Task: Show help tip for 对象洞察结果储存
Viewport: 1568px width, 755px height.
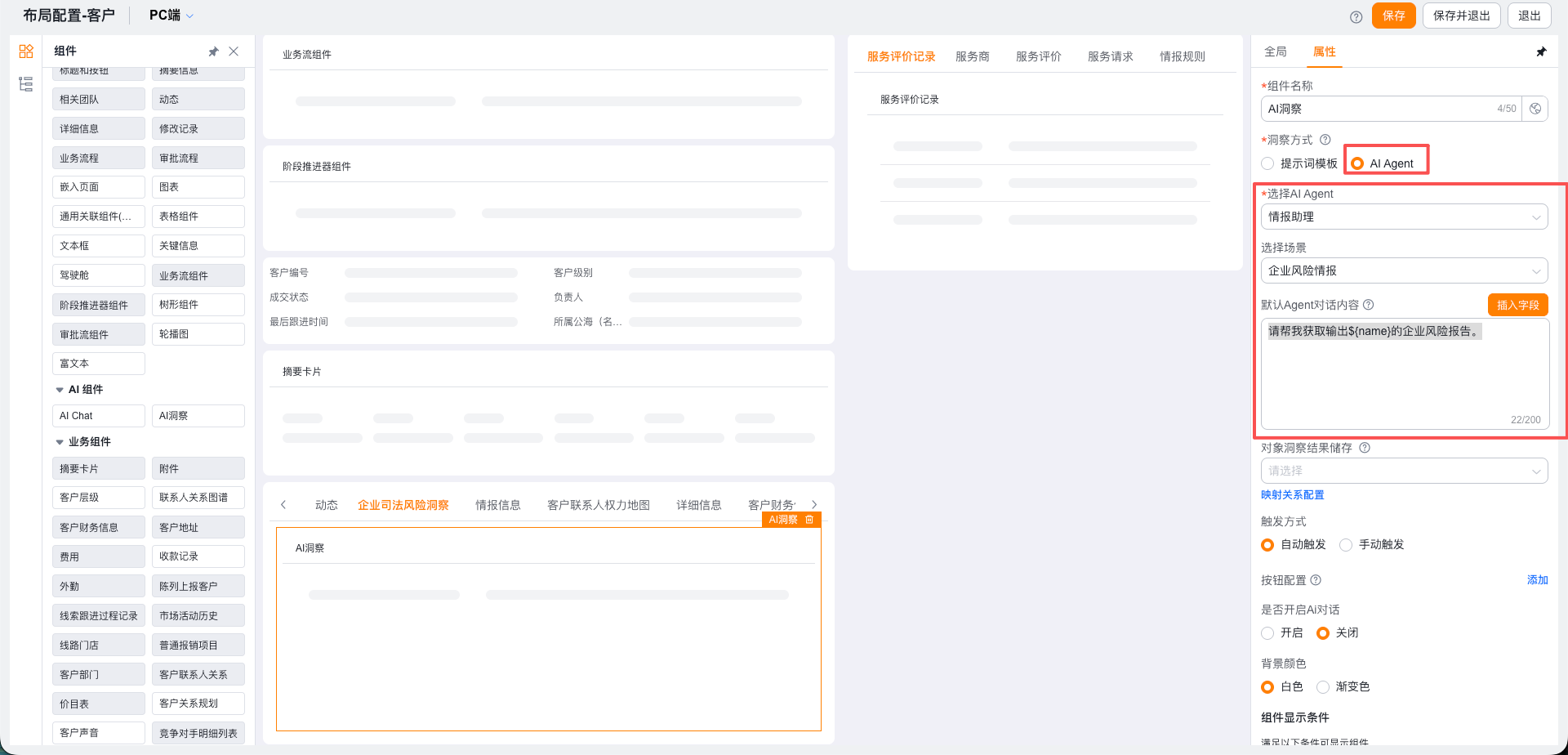Action: [1365, 448]
